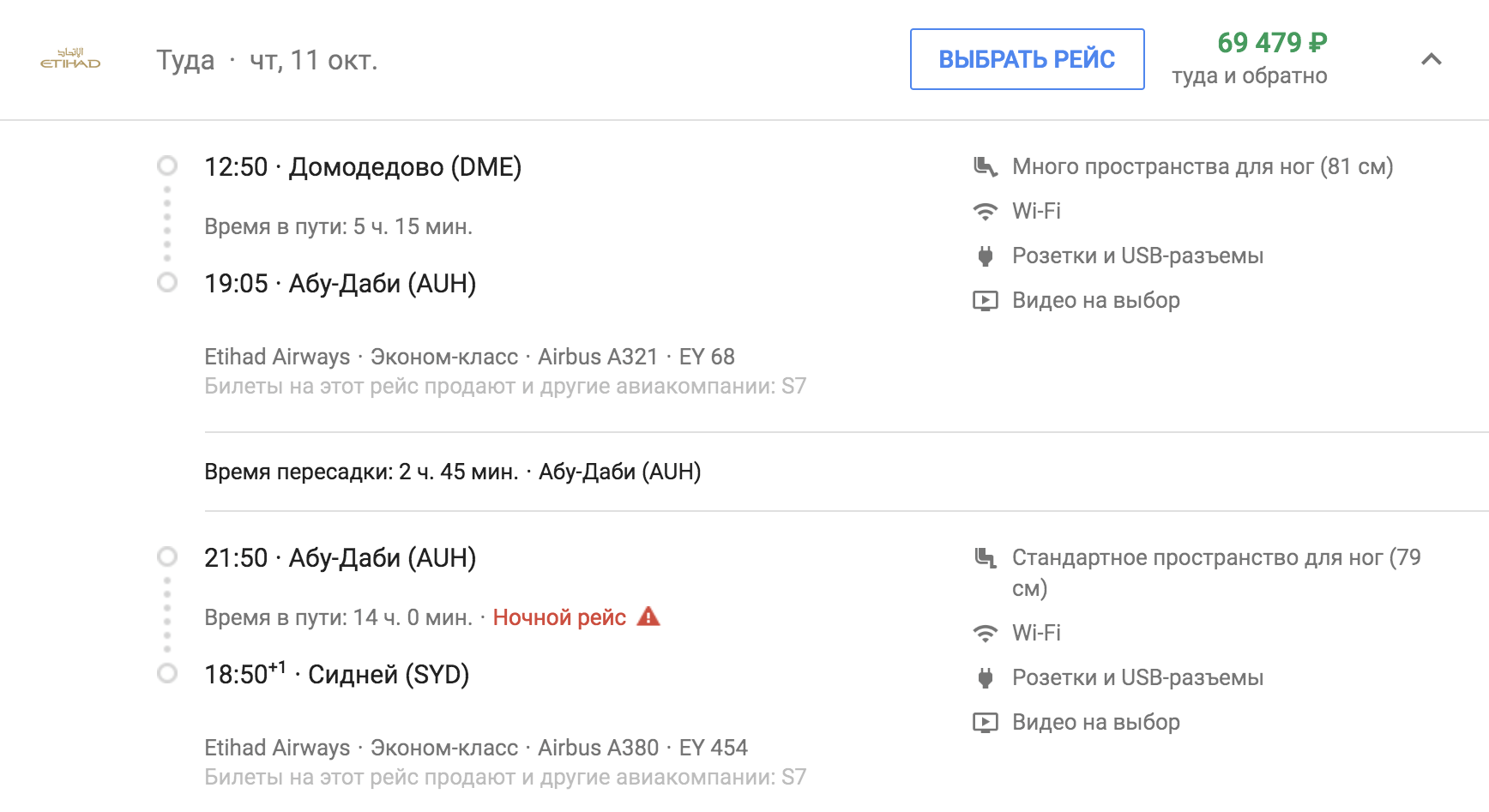Screen dimensions: 1489x812
Task: Click the power plug icon of first flight
Action: [986, 256]
